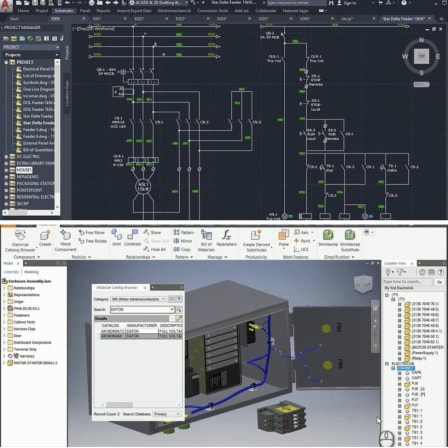Viewport: 448px width, 448px height.
Task: Click the first lightbulb filter icon in Location View
Action: click(389, 272)
